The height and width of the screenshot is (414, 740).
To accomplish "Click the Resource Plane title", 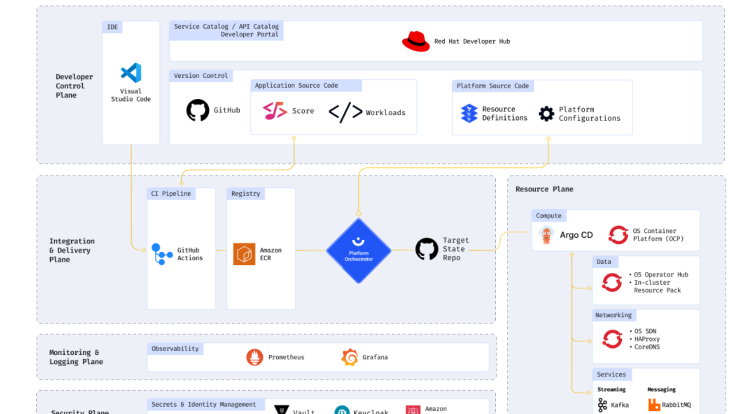I will coord(544,189).
